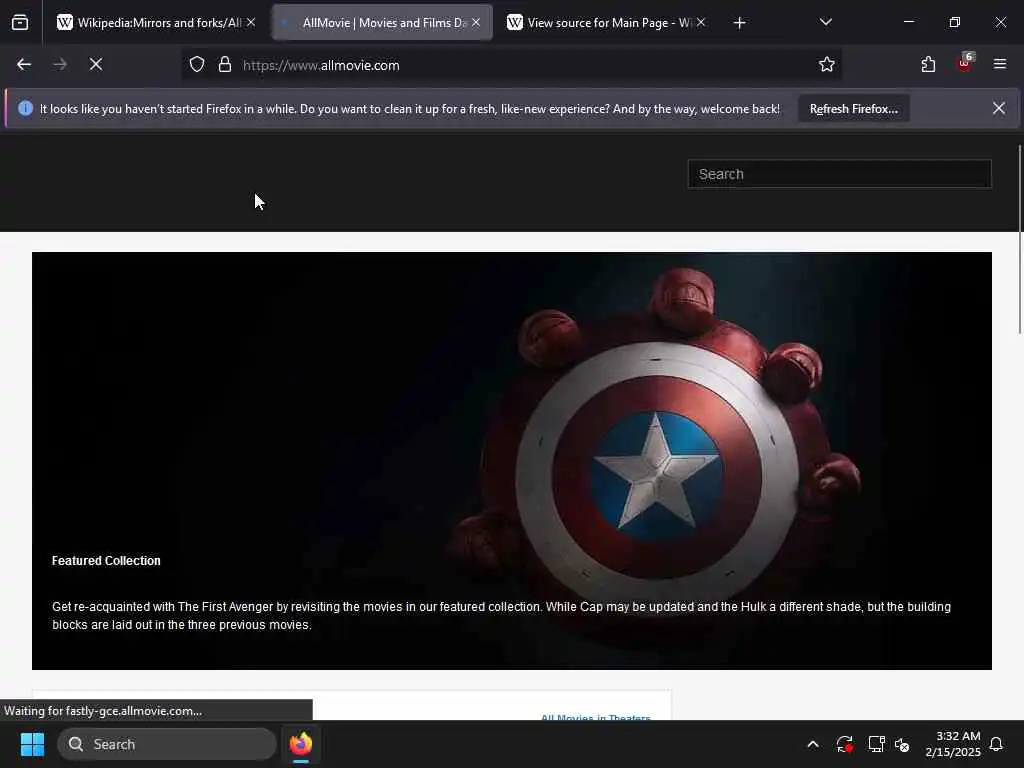The image size is (1024, 768).
Task: Go back to previous page
Action: pos(24,65)
